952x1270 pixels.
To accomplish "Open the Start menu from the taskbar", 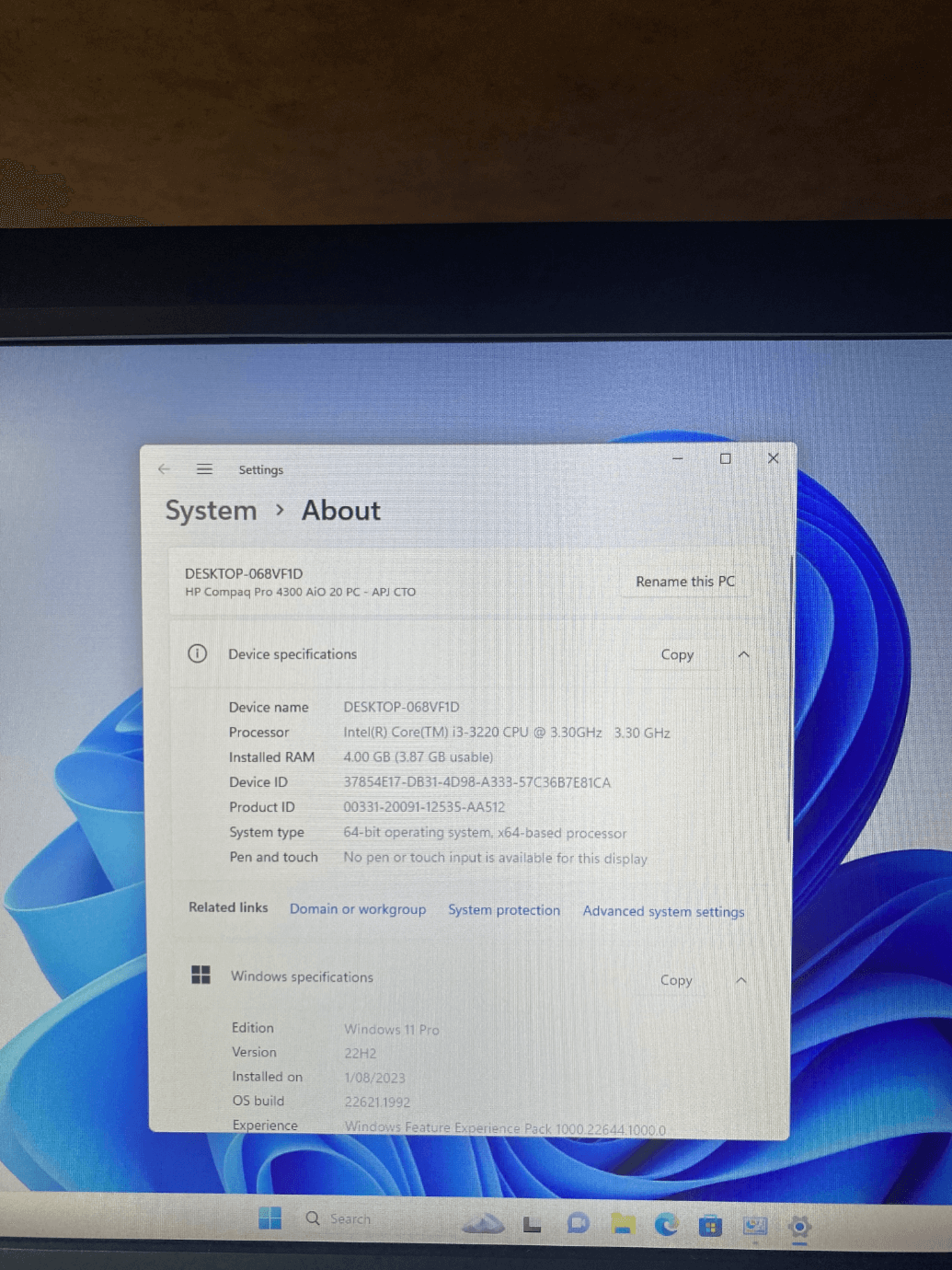I will [x=270, y=1218].
